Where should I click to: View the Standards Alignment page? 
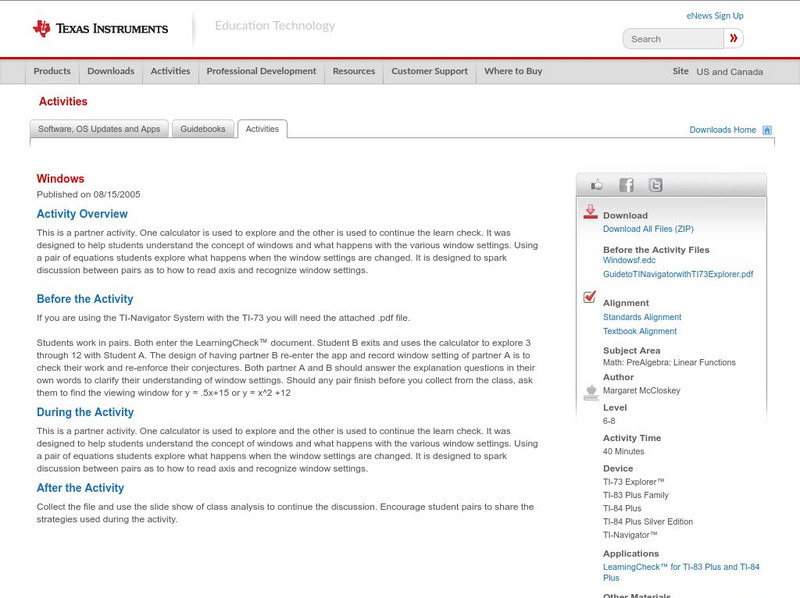641,318
